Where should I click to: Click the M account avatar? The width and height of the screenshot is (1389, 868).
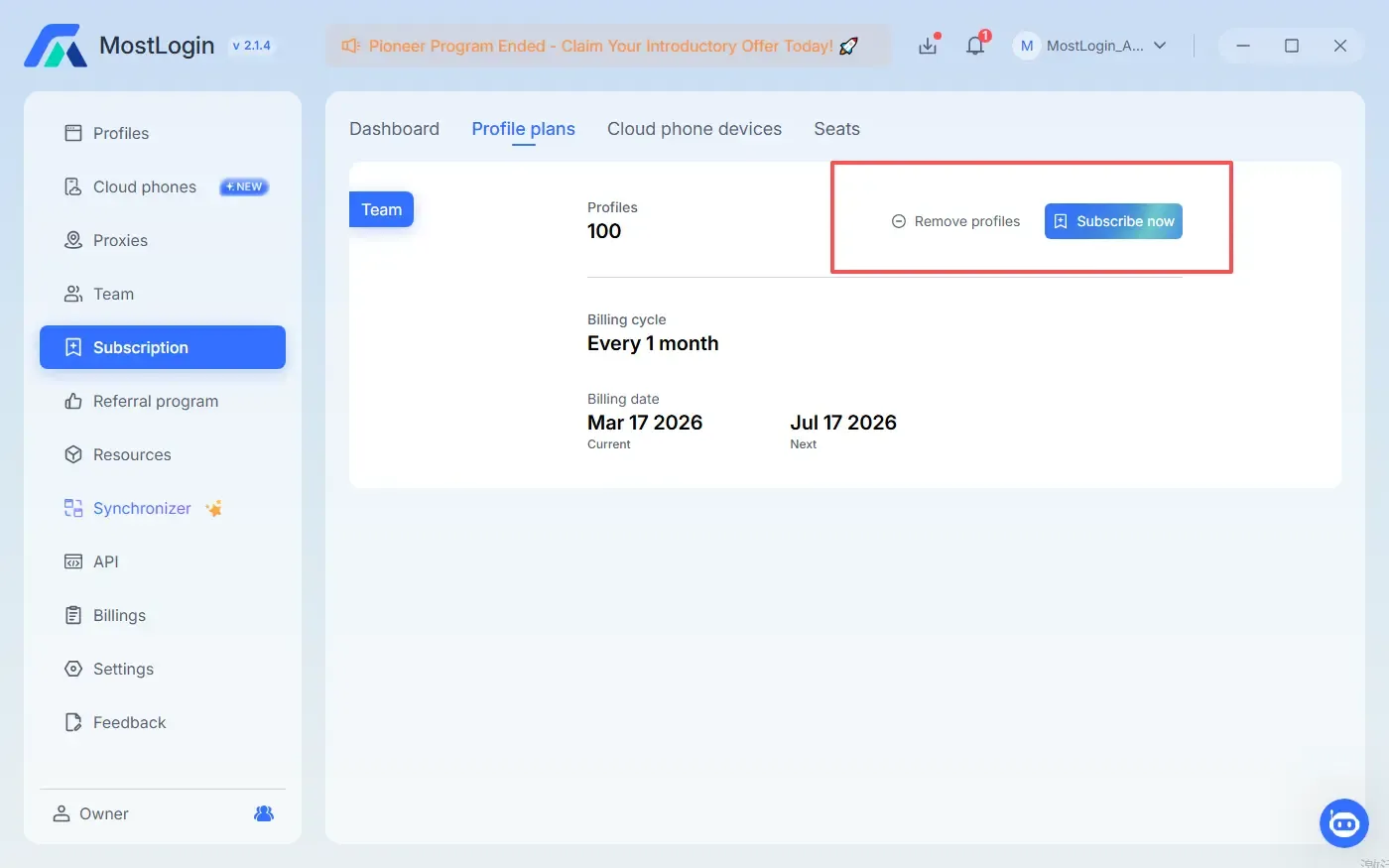(x=1027, y=46)
